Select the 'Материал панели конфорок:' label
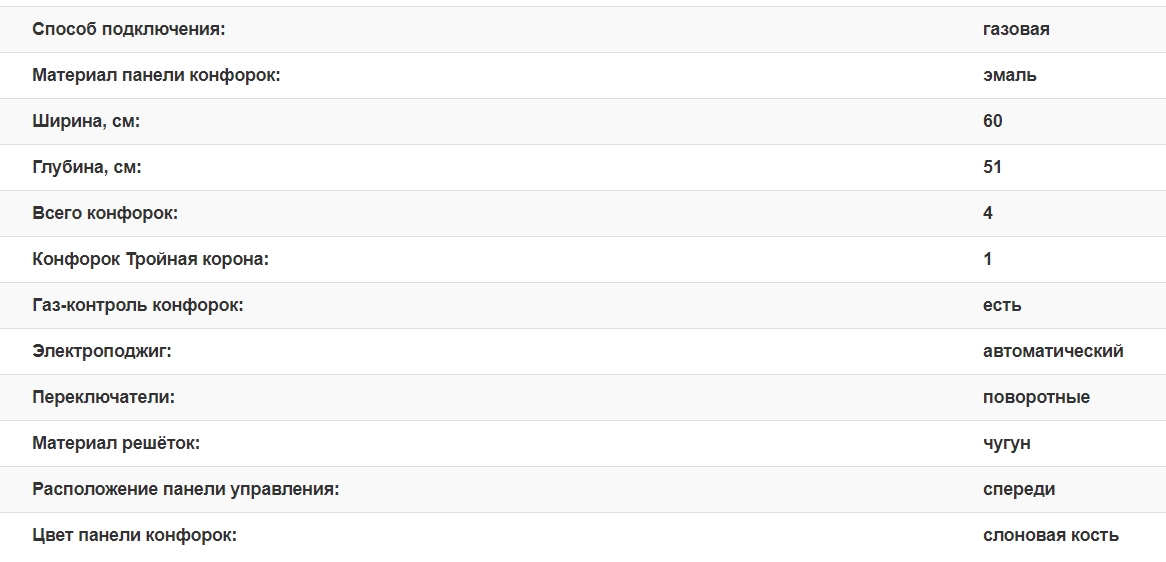The height and width of the screenshot is (562, 1166). 156,75
